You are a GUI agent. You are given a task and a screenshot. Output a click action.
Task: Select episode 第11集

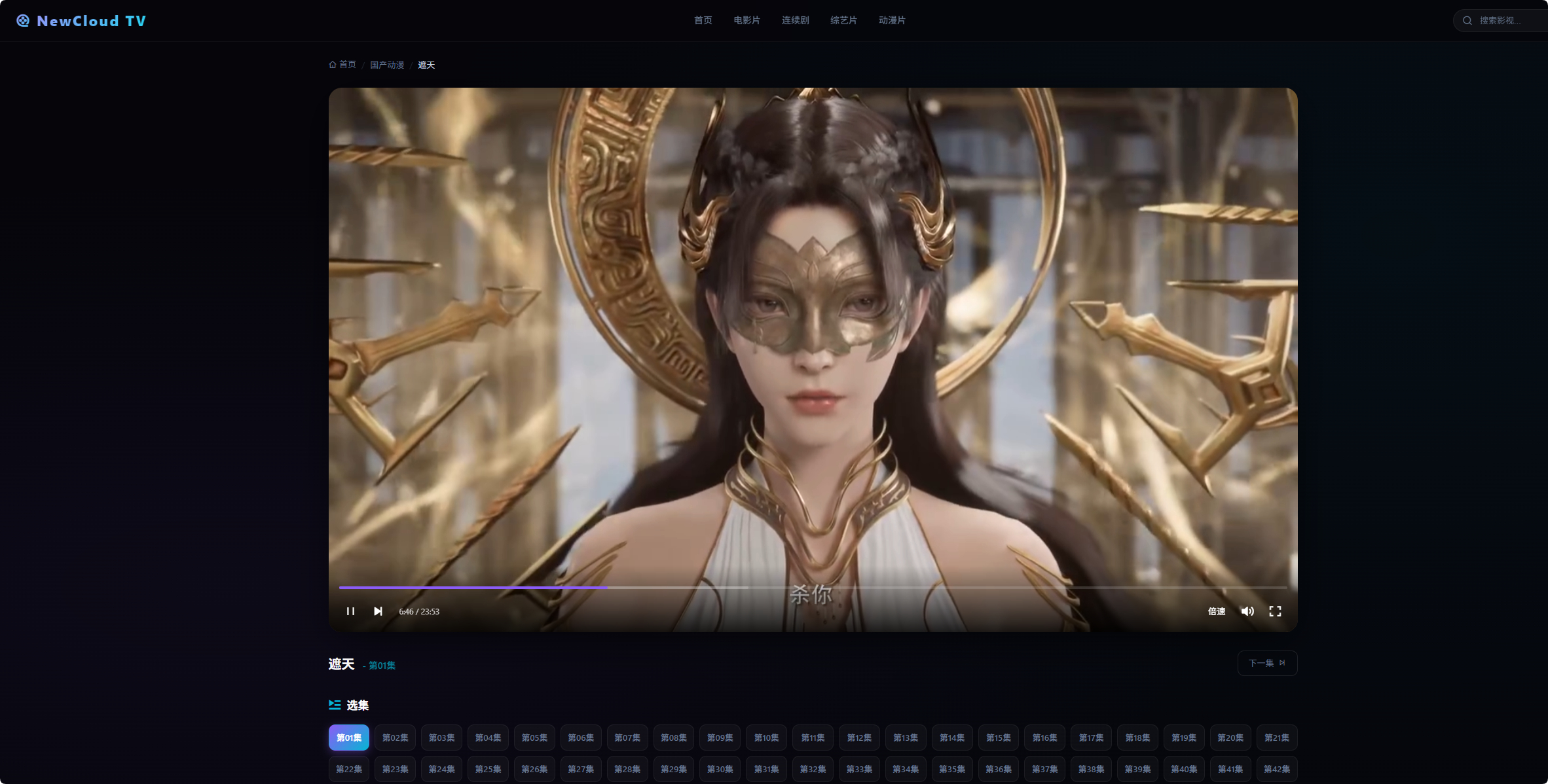(813, 738)
